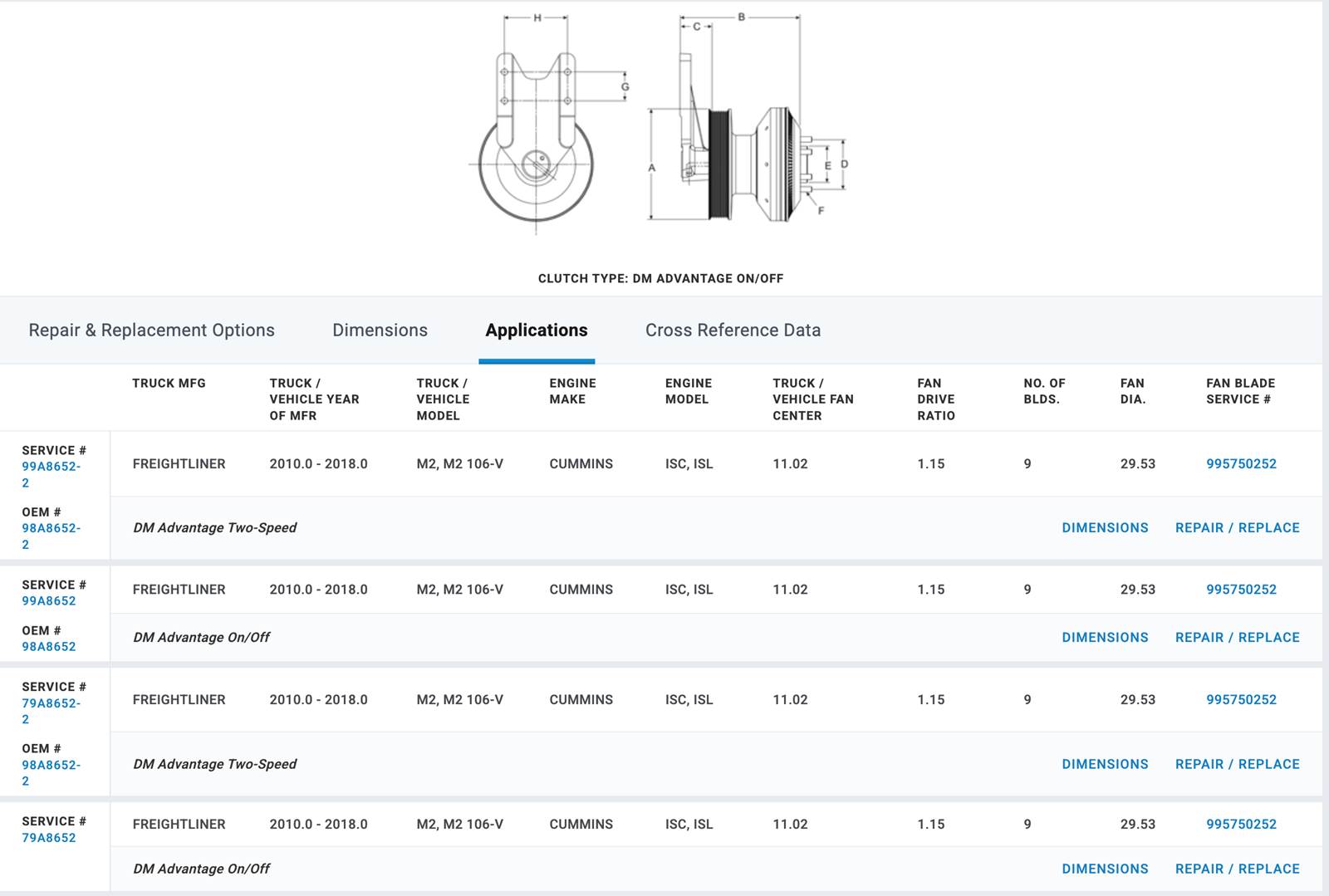Open the Repair & Replacement Options tab
The width and height of the screenshot is (1329, 896).
point(151,330)
